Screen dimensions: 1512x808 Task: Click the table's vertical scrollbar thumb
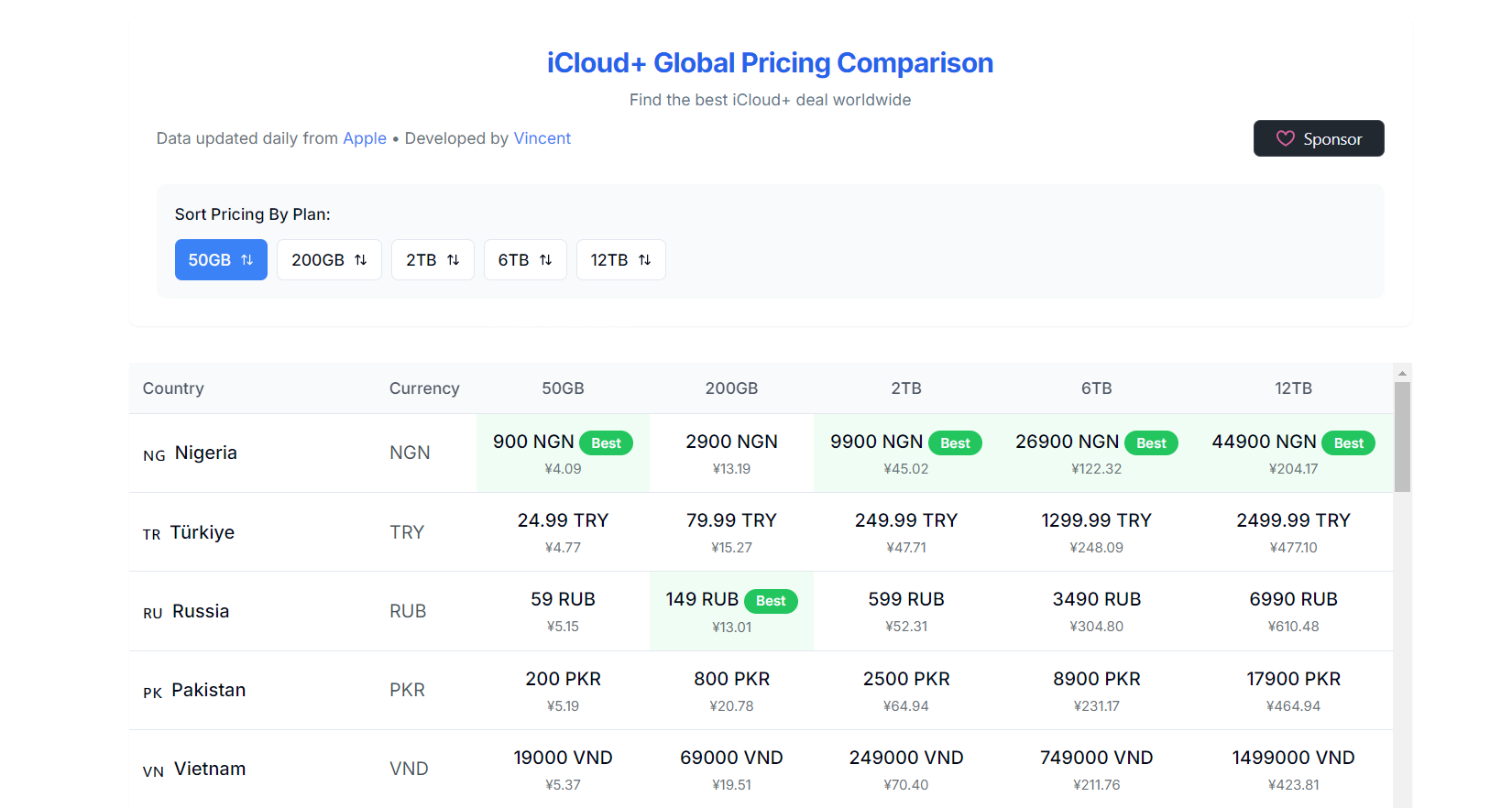pos(1402,437)
